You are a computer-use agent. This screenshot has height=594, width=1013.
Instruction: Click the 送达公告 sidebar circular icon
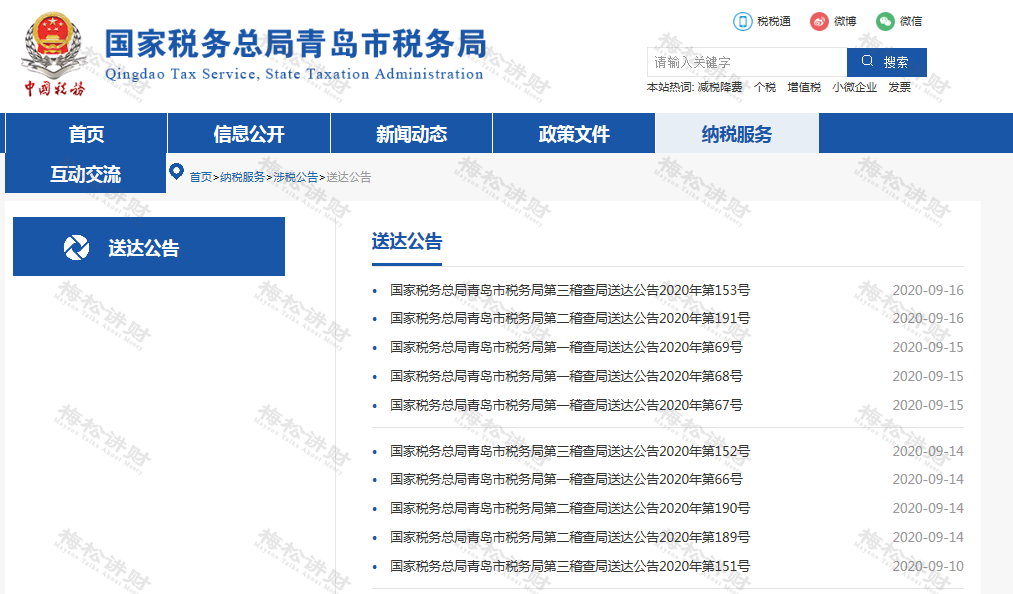pos(76,247)
